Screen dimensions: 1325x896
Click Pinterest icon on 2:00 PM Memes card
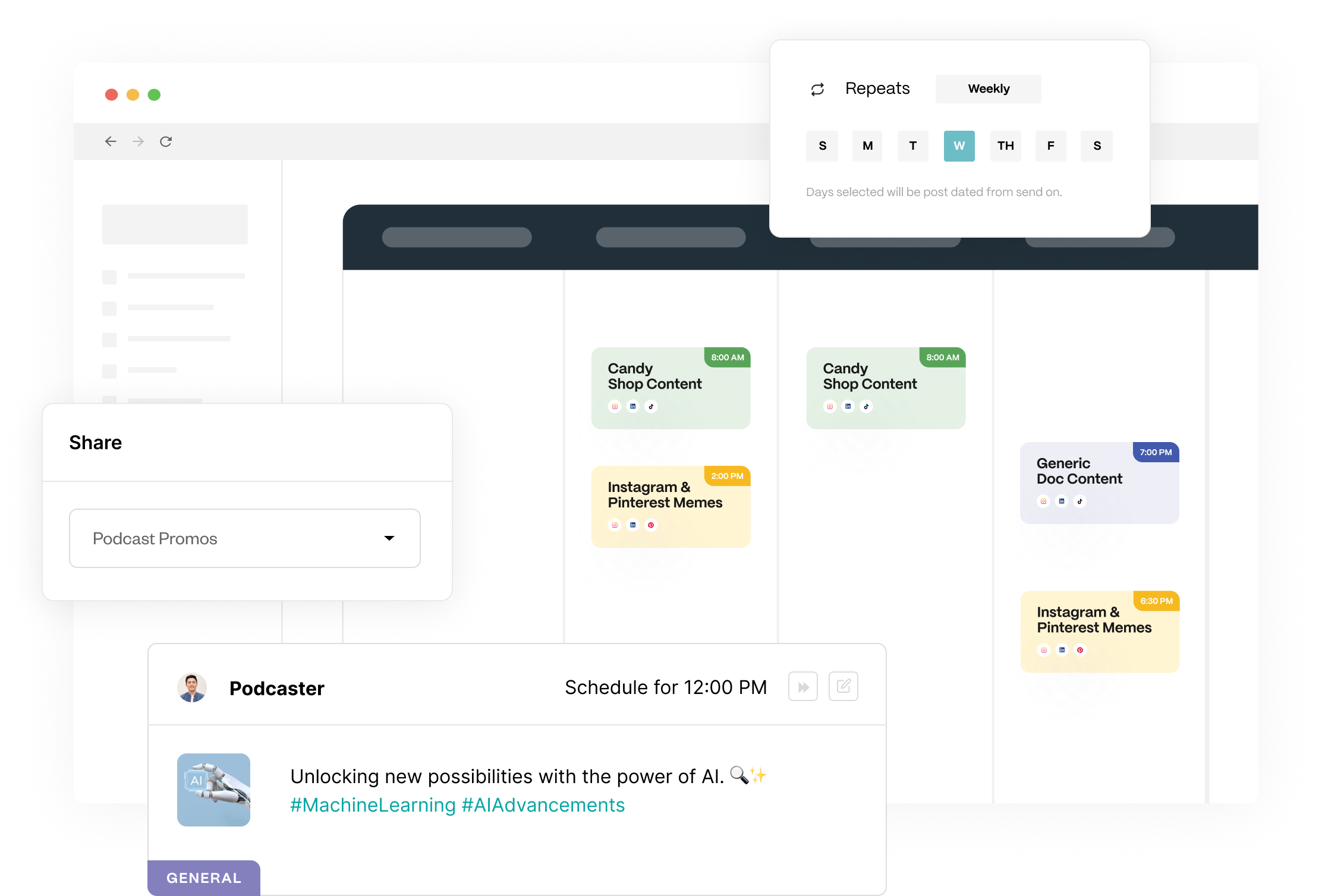651,525
